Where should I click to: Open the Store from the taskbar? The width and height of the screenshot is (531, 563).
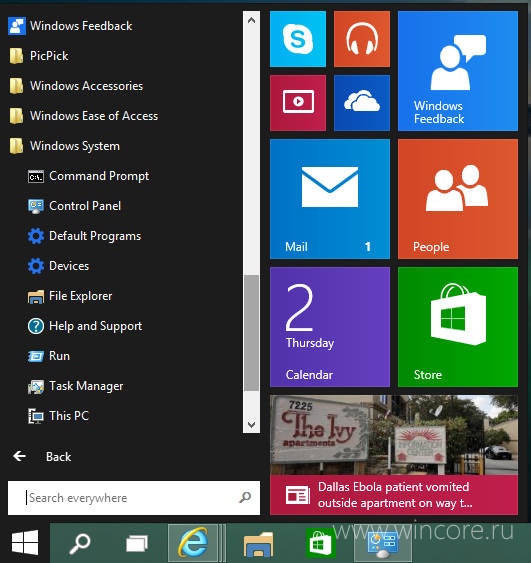(320, 544)
